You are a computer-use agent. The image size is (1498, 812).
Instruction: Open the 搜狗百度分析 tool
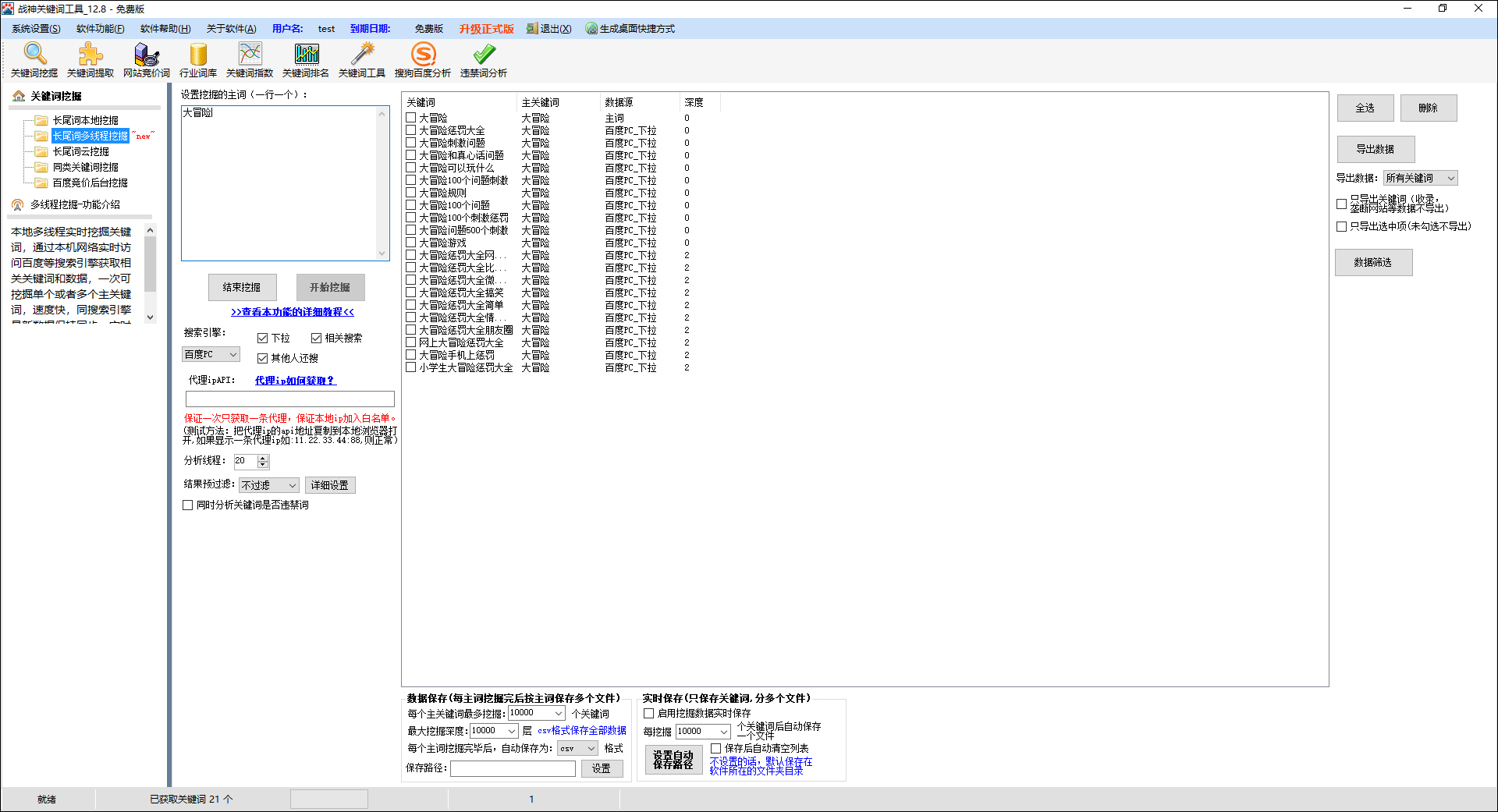[x=423, y=59]
